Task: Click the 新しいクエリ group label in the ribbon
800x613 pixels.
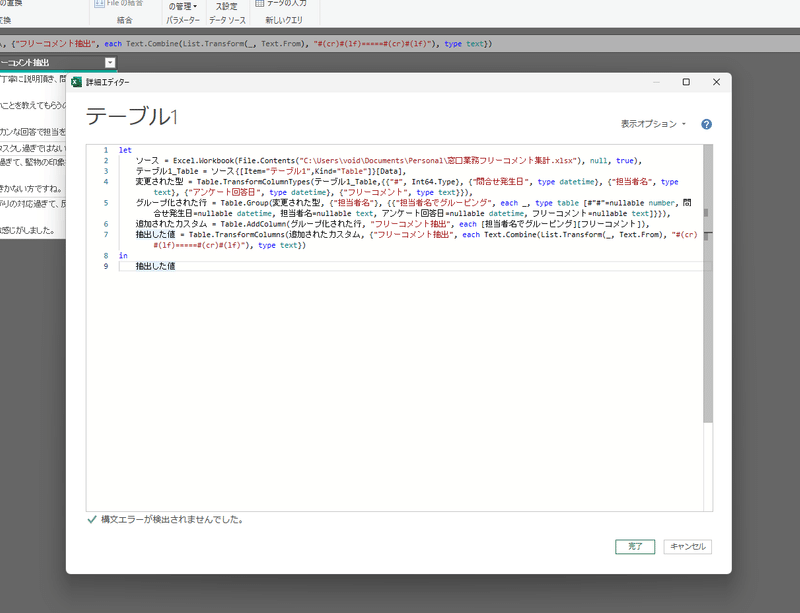Action: pyautogui.click(x=284, y=20)
